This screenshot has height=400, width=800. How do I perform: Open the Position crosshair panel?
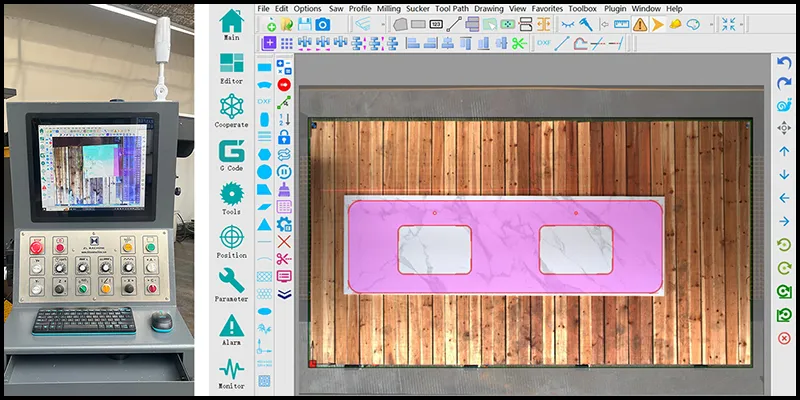pyautogui.click(x=231, y=239)
